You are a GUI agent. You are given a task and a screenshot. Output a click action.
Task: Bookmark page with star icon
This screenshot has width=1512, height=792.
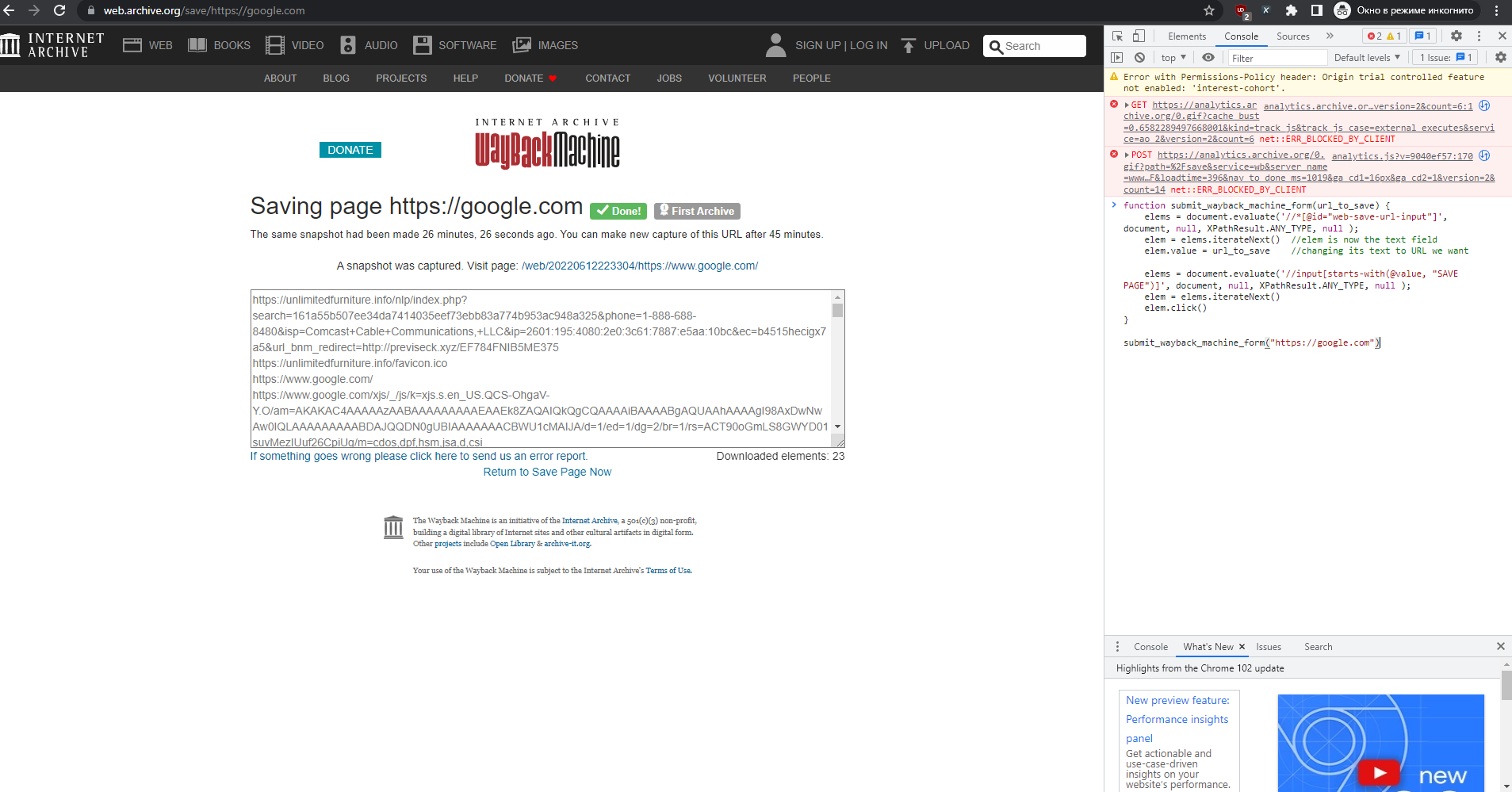[1208, 10]
